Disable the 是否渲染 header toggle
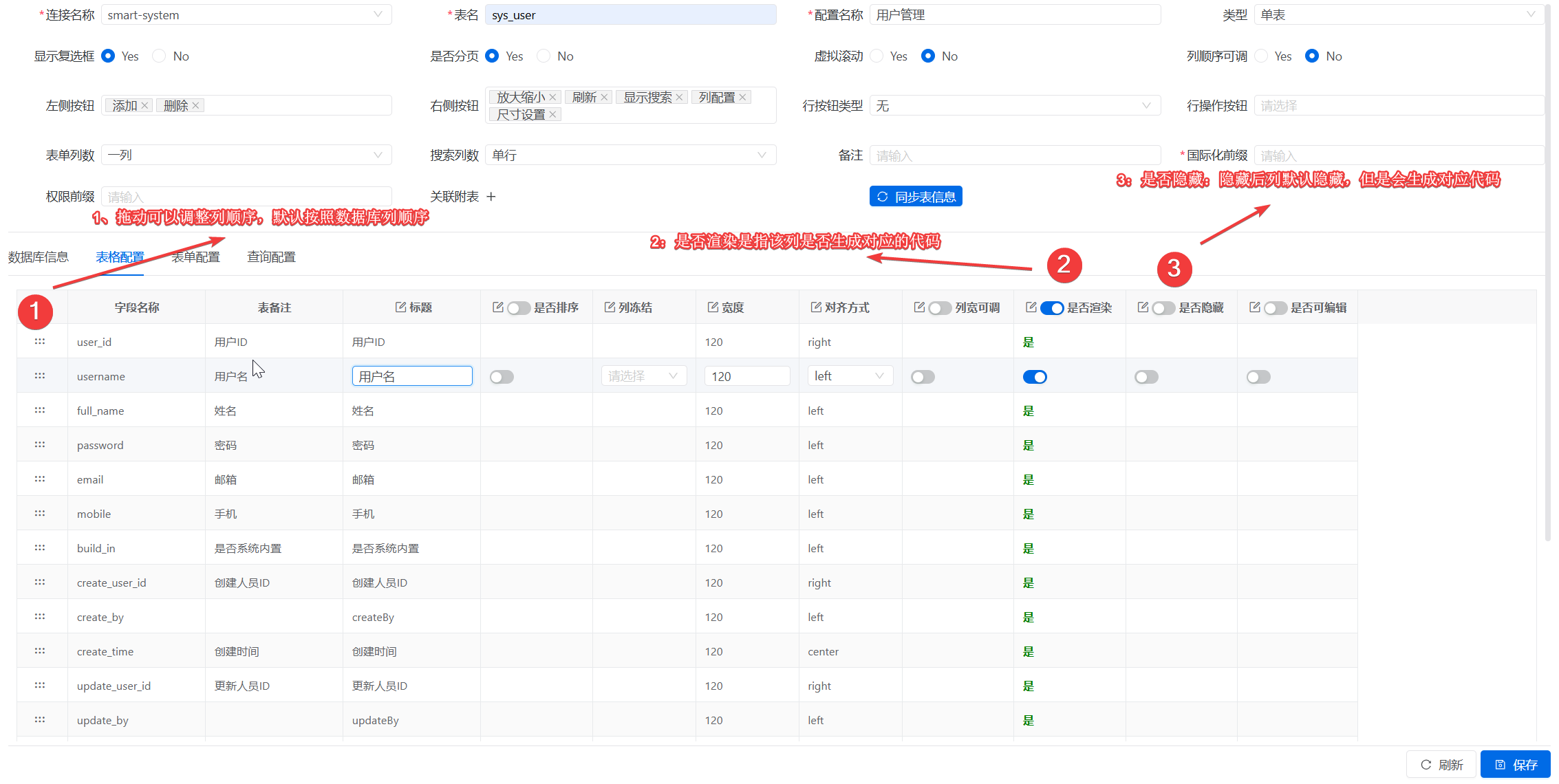 coord(1052,307)
